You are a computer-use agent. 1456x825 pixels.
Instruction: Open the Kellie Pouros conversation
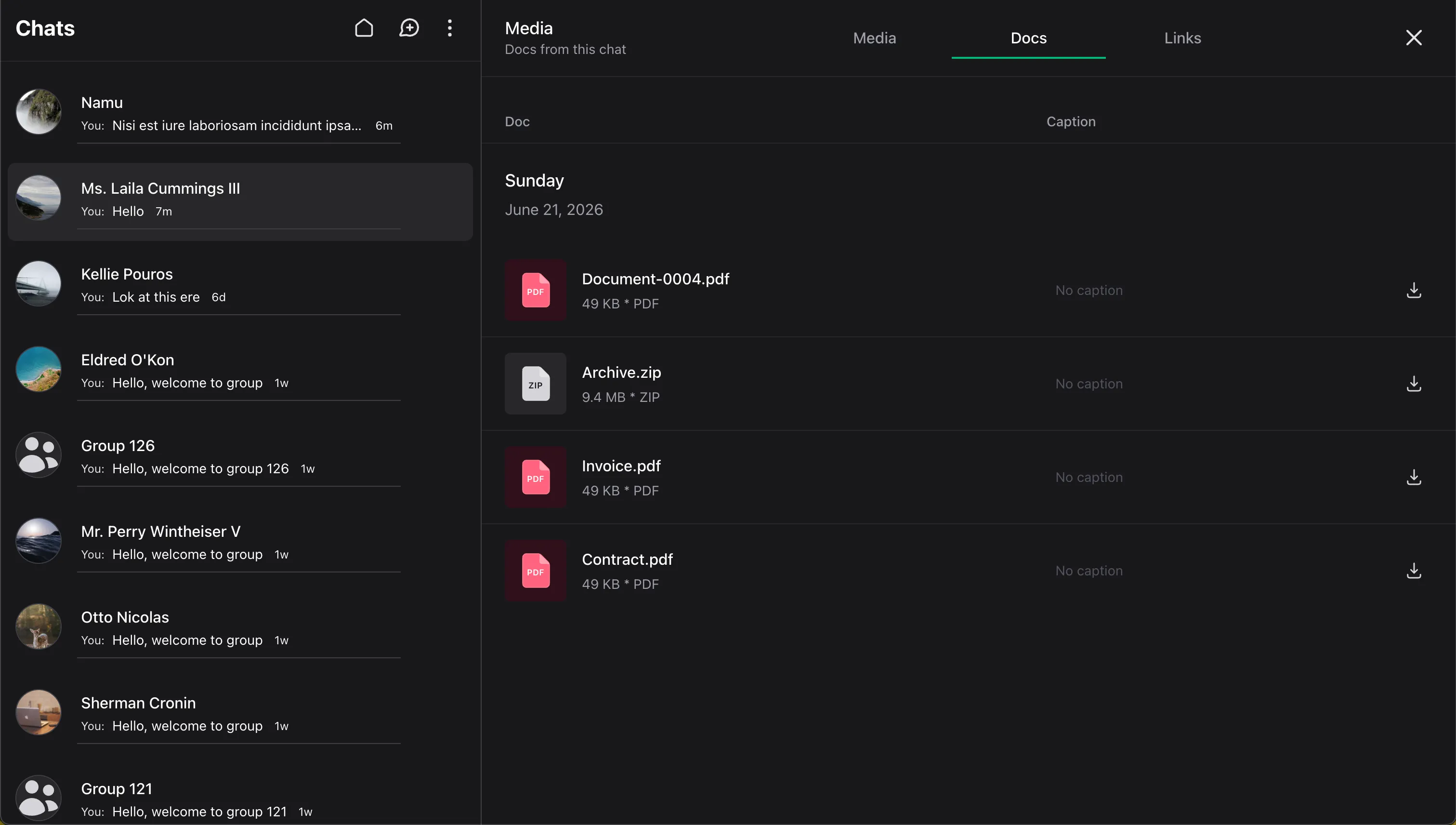coord(240,287)
